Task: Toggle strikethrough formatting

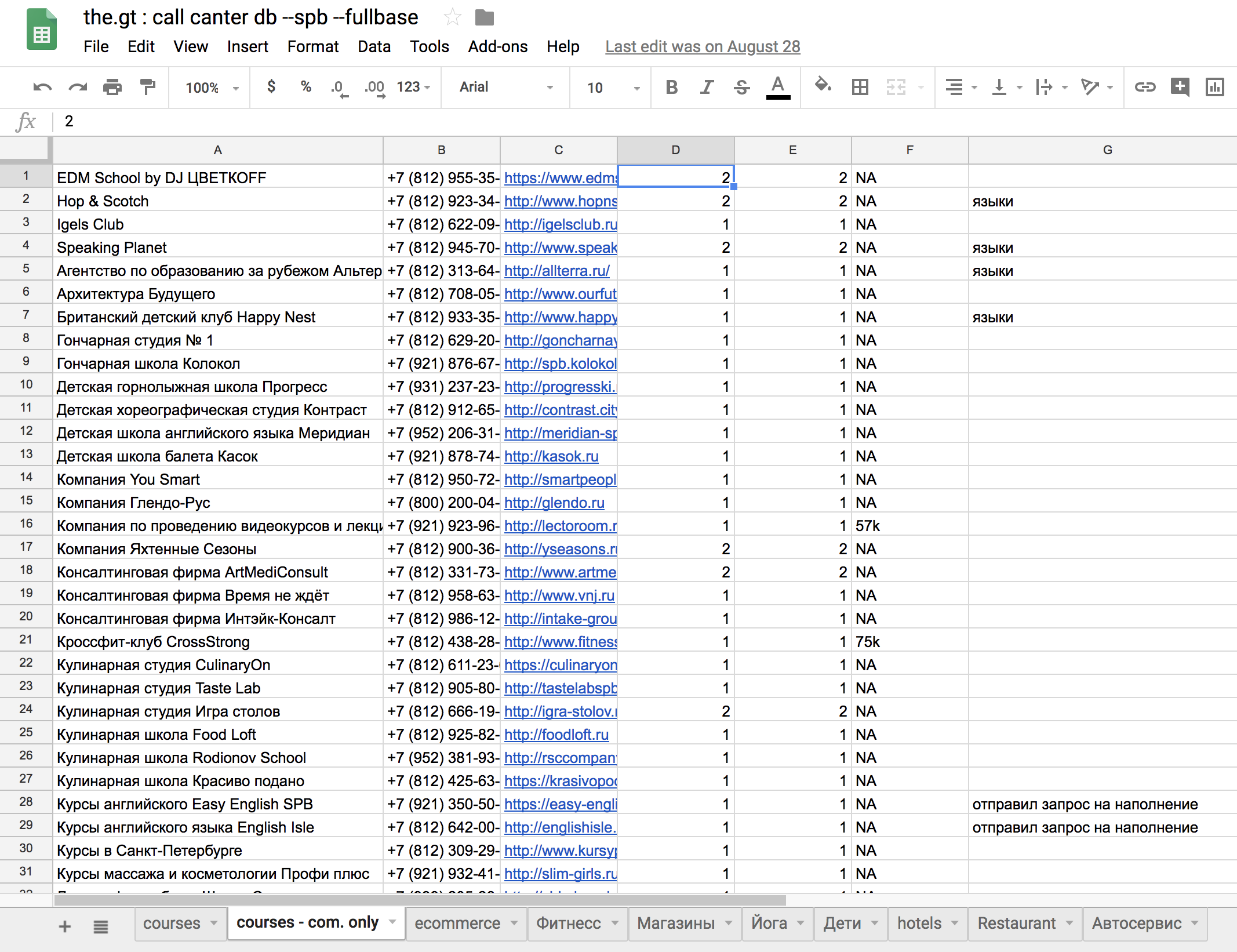Action: pyautogui.click(x=741, y=88)
